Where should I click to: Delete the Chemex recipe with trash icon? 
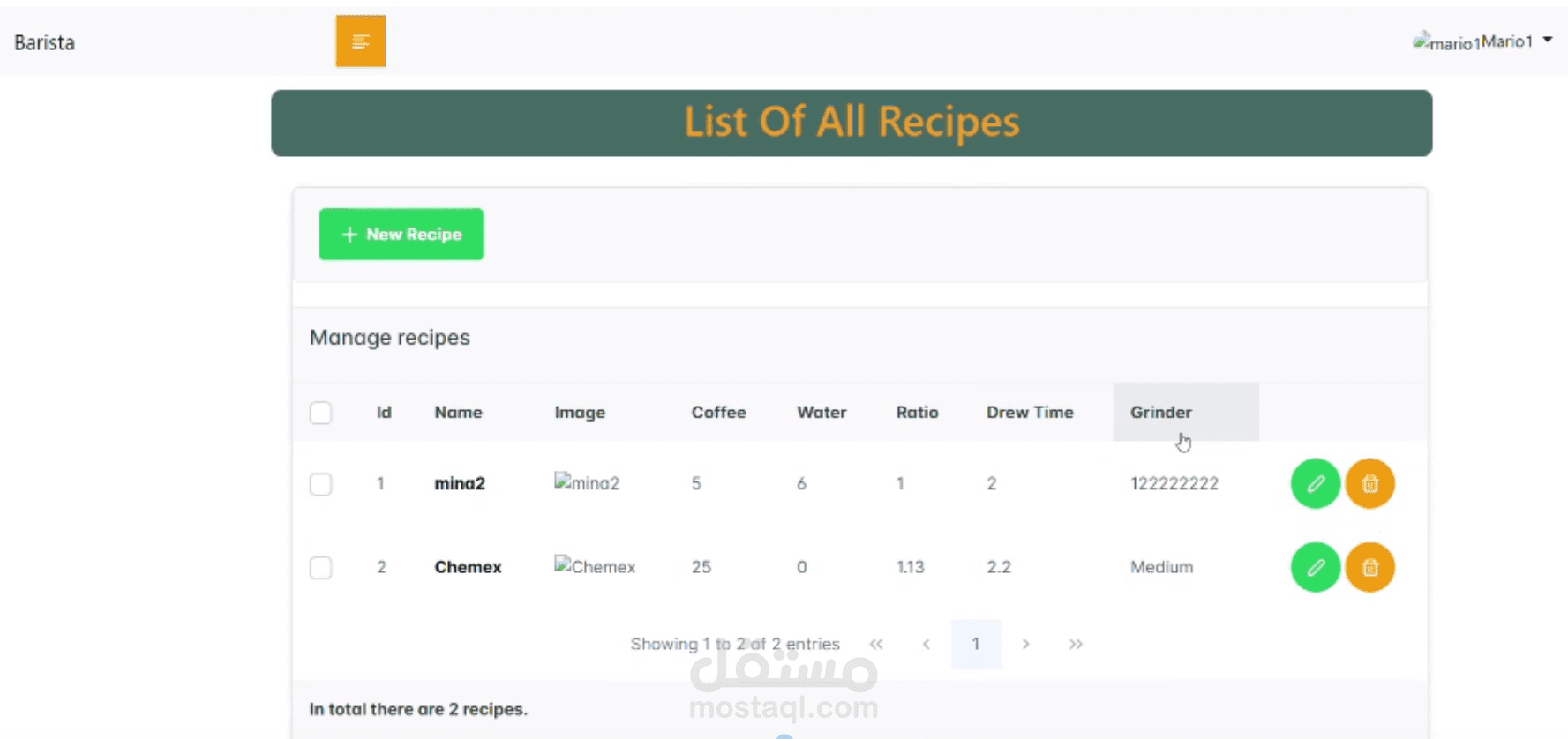pos(1369,567)
